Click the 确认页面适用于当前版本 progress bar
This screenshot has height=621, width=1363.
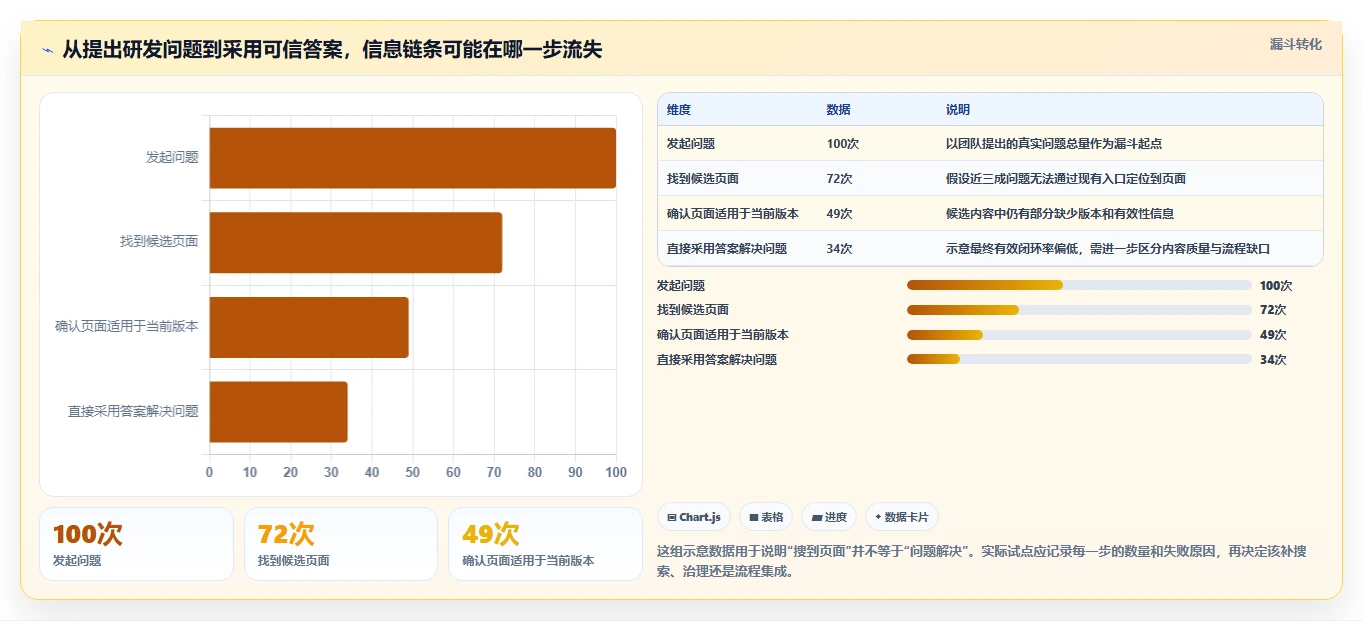1079,335
